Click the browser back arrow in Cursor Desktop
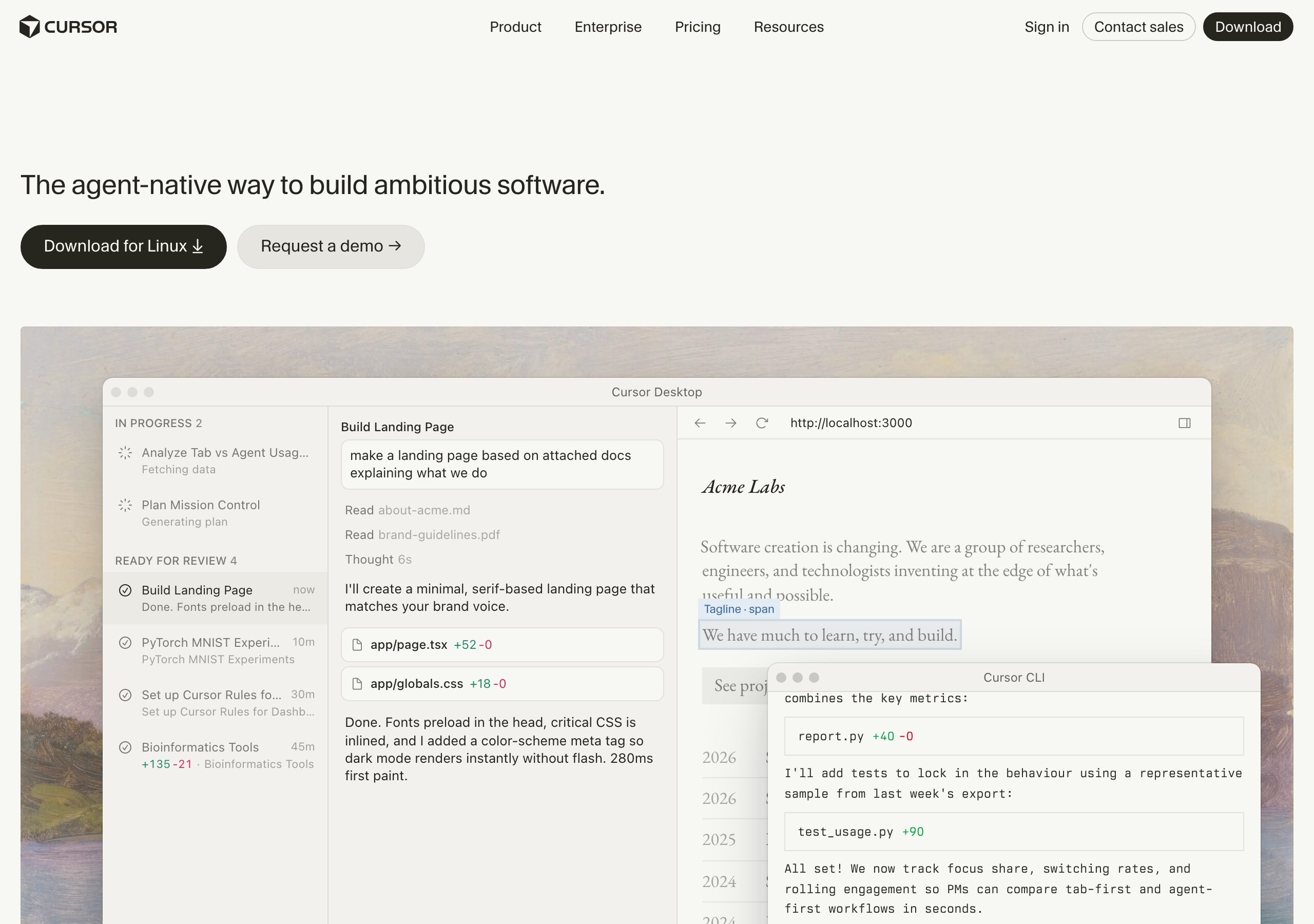This screenshot has height=924, width=1314. [x=700, y=423]
